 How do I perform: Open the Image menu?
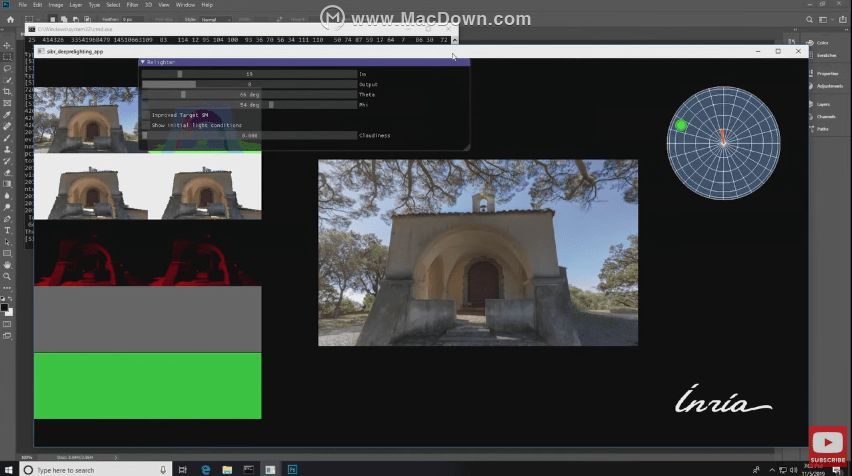pos(56,5)
